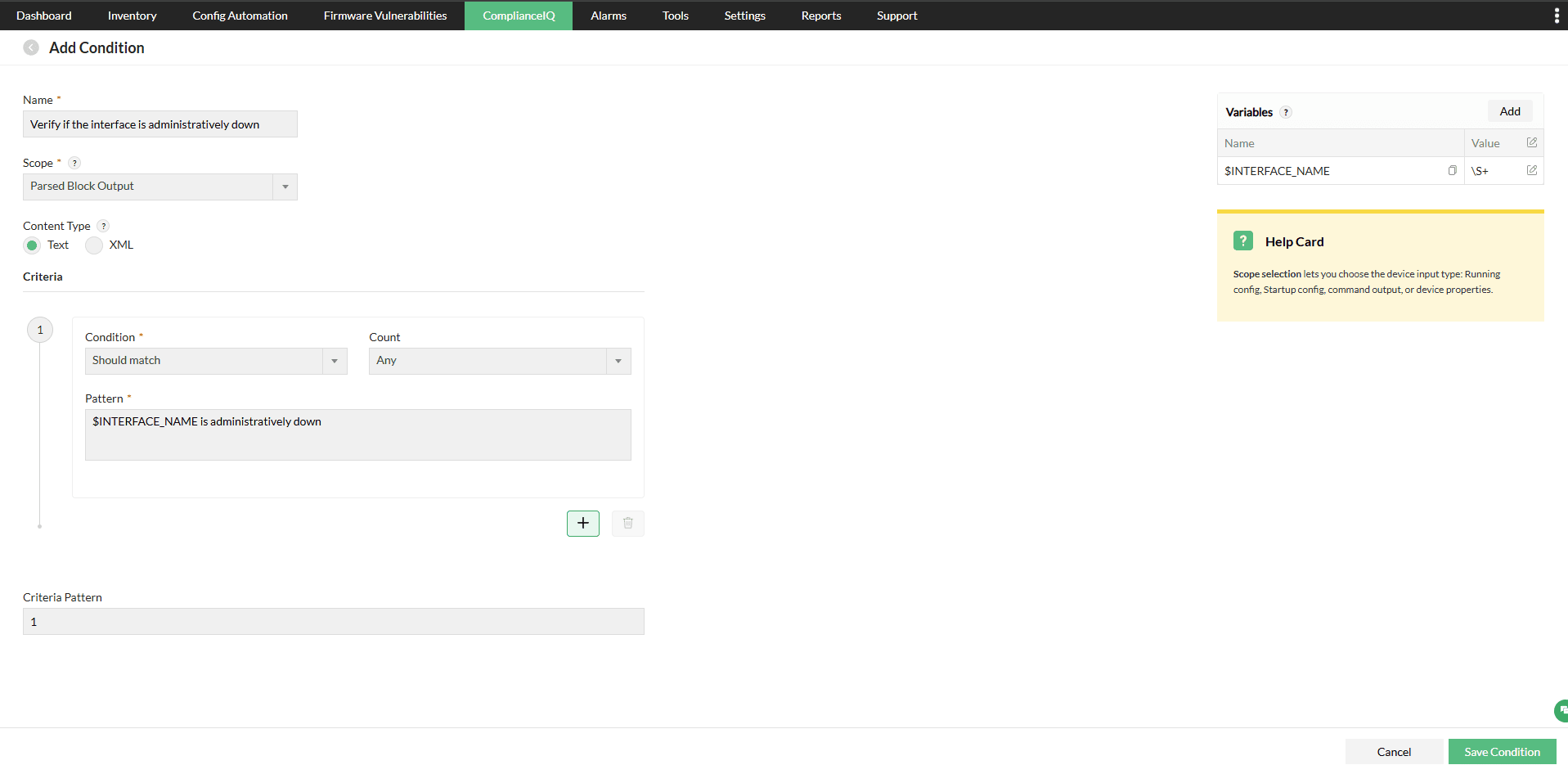
Task: Click the help icon next to Scope
Action: 74,163
